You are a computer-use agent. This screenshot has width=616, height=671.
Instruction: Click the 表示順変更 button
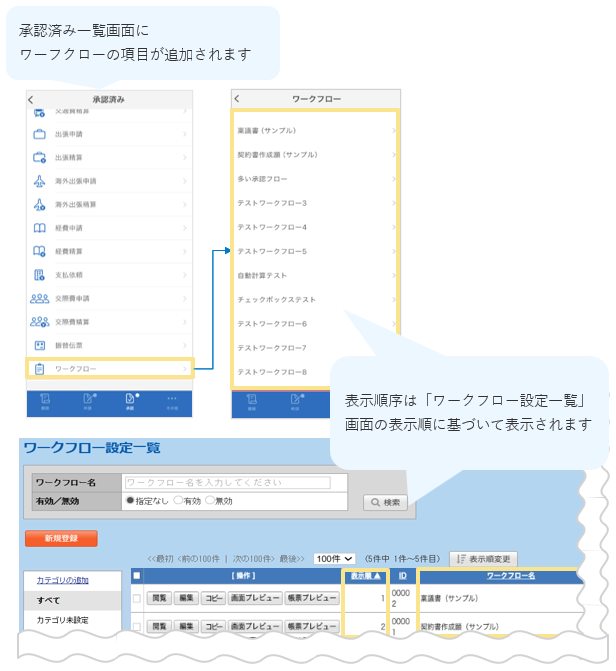[483, 559]
